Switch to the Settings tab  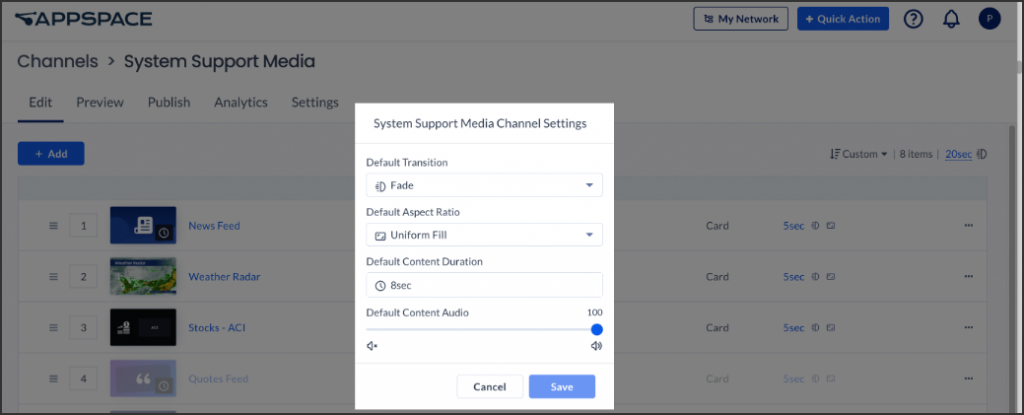tap(315, 103)
